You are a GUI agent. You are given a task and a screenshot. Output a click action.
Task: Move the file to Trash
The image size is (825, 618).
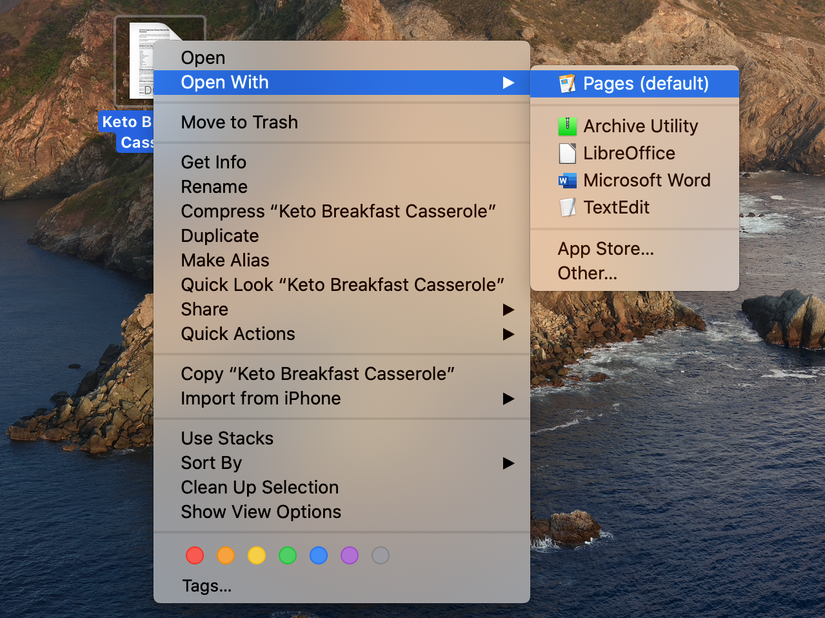[238, 122]
